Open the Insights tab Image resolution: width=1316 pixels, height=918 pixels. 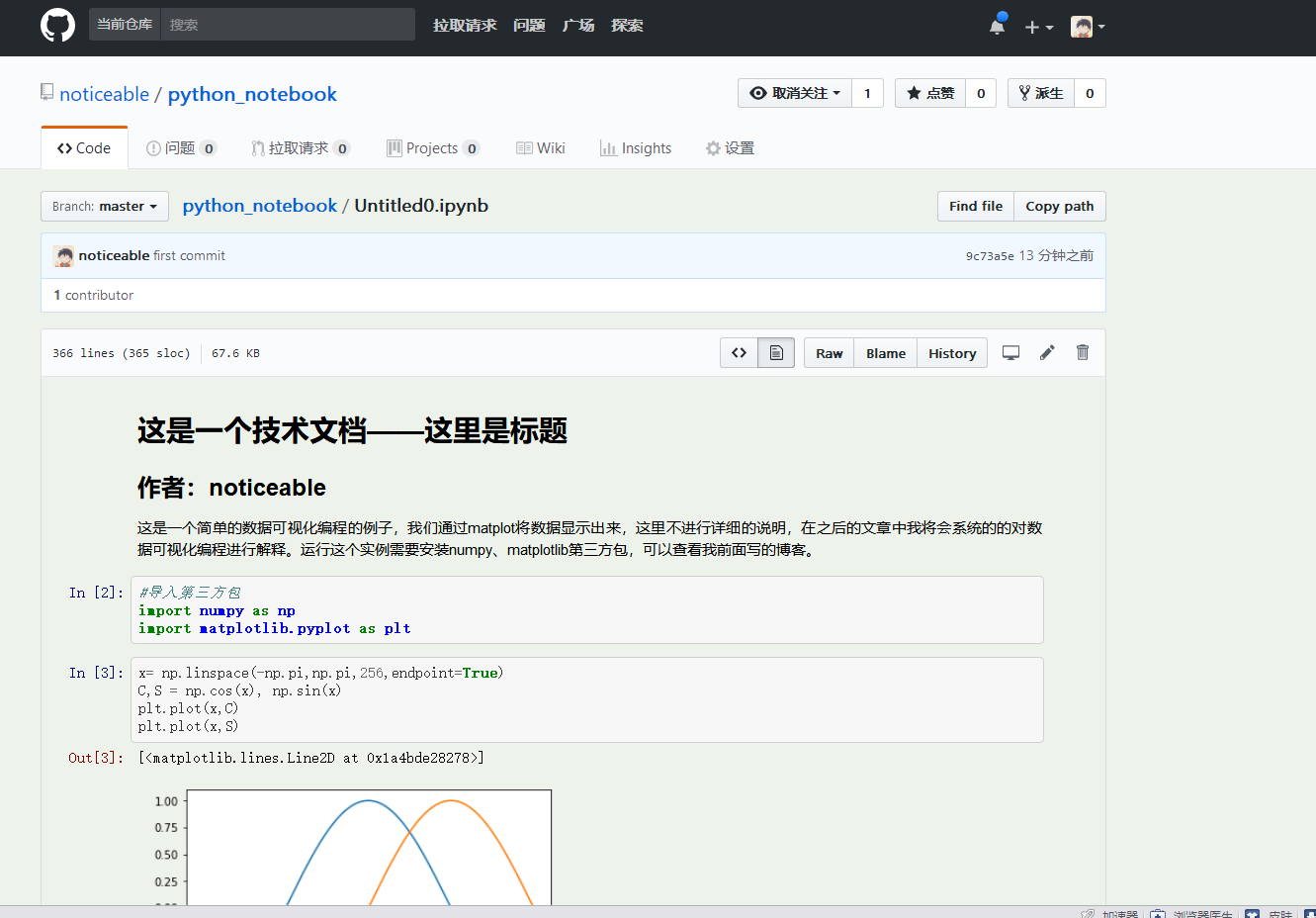636,148
